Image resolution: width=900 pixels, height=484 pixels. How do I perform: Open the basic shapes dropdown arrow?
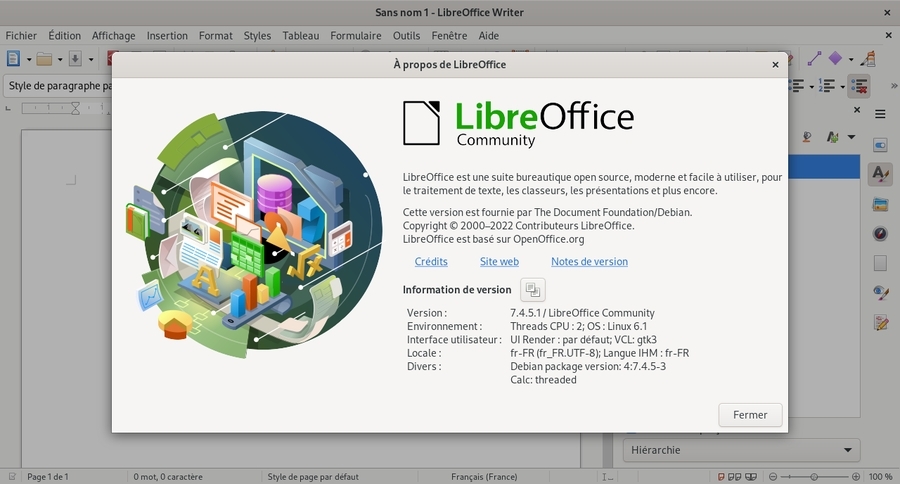coord(851,59)
